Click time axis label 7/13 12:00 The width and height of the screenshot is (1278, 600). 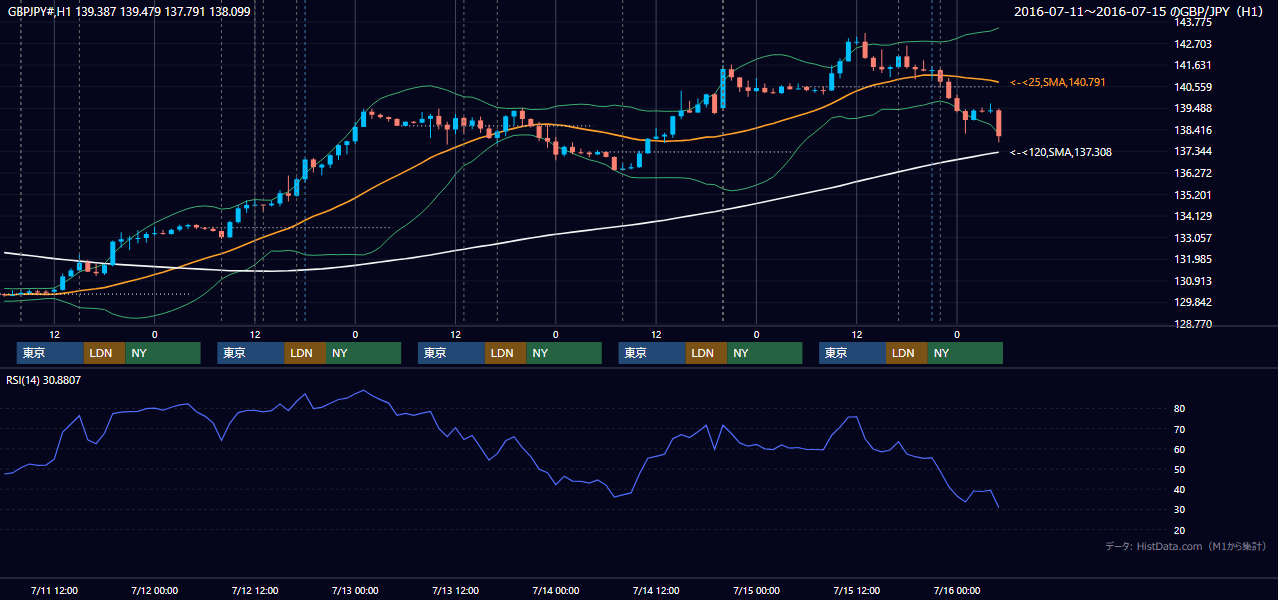click(x=455, y=591)
